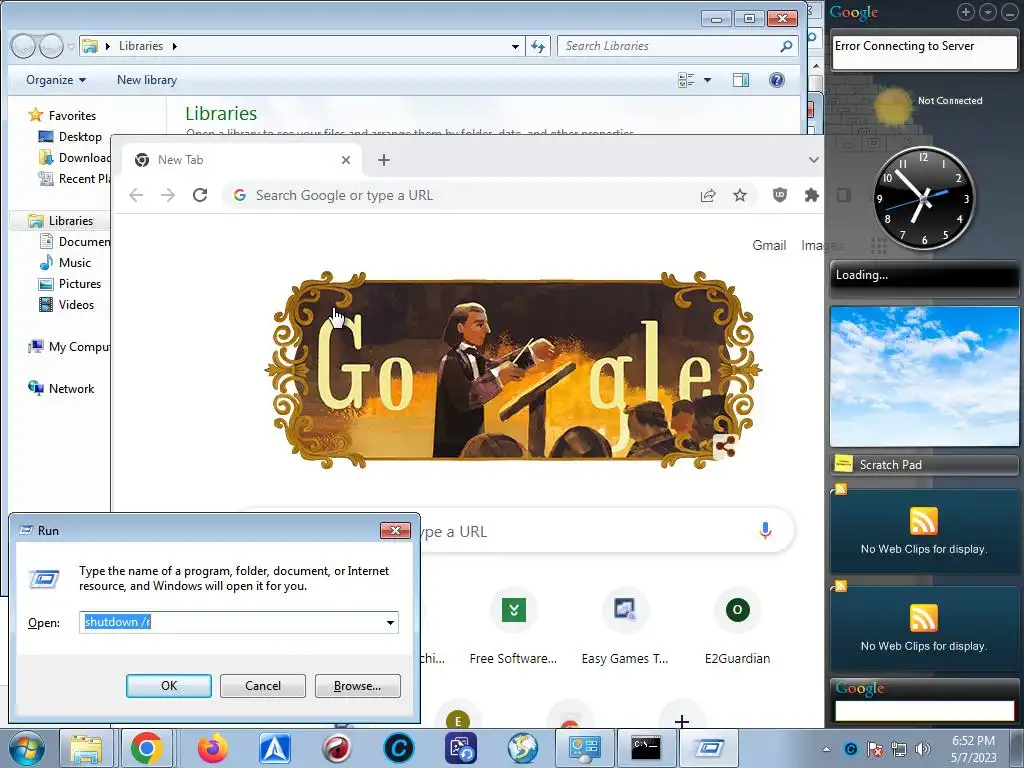This screenshot has width=1024, height=768.
Task: Select the New Tab tab in Chrome
Action: tap(242, 160)
